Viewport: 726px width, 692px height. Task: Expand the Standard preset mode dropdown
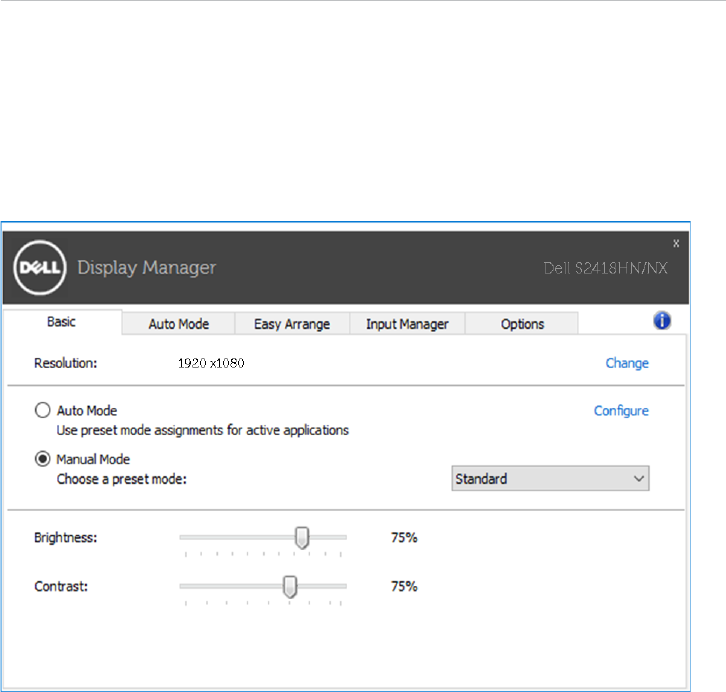click(x=550, y=479)
